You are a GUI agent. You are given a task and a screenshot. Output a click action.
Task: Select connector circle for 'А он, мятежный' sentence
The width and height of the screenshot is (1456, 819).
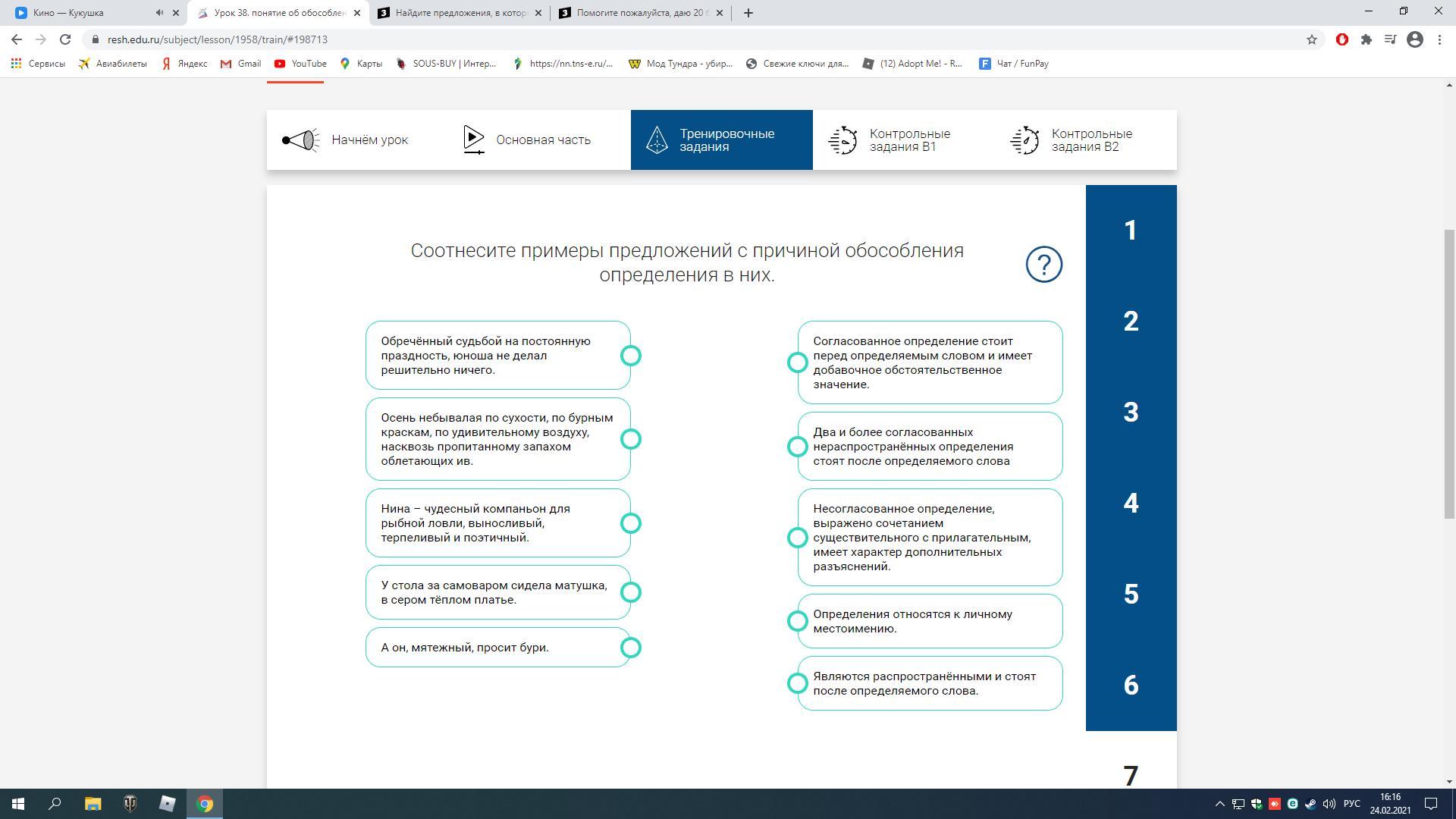click(x=631, y=648)
